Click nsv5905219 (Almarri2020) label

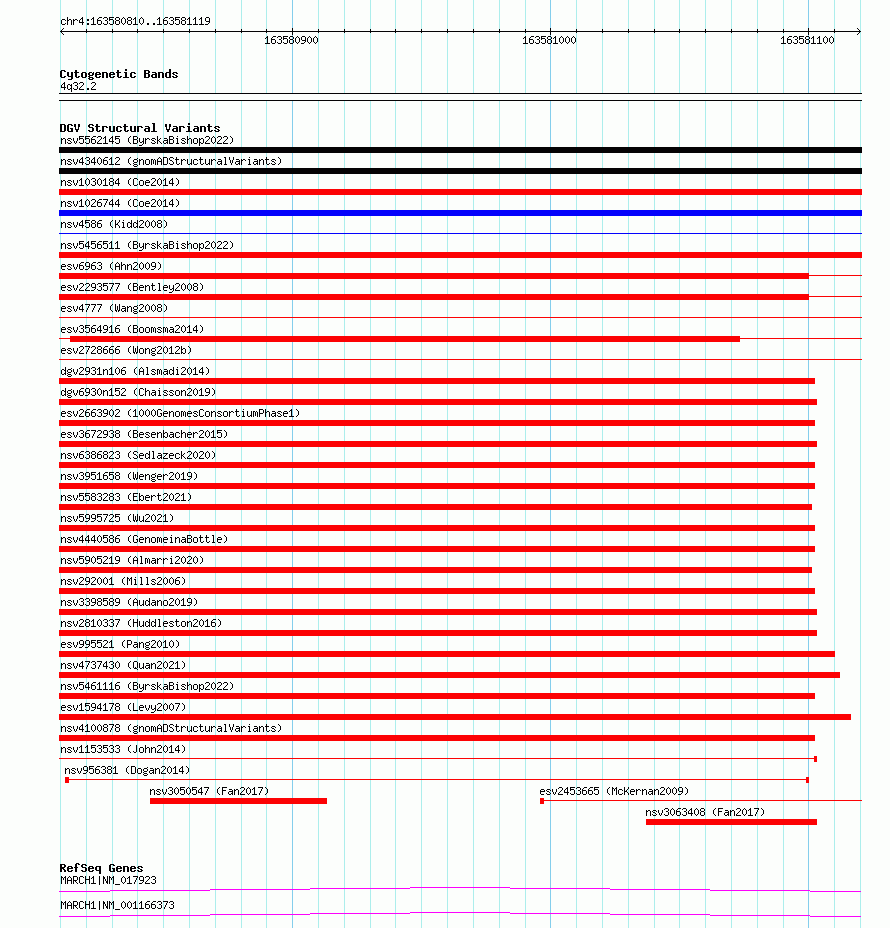point(132,560)
